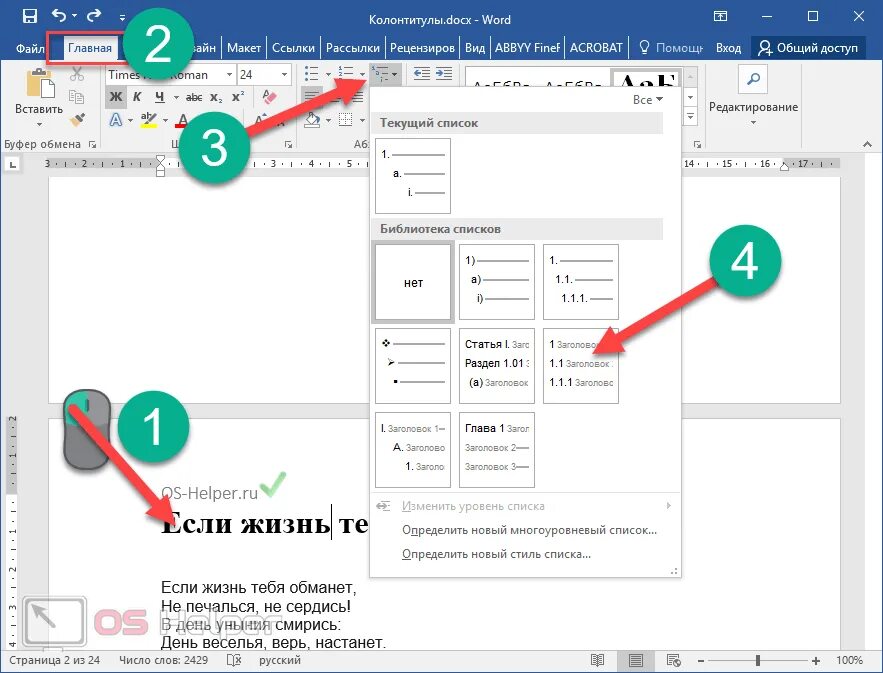Collapse the ribbon with the chevron

click(x=867, y=145)
